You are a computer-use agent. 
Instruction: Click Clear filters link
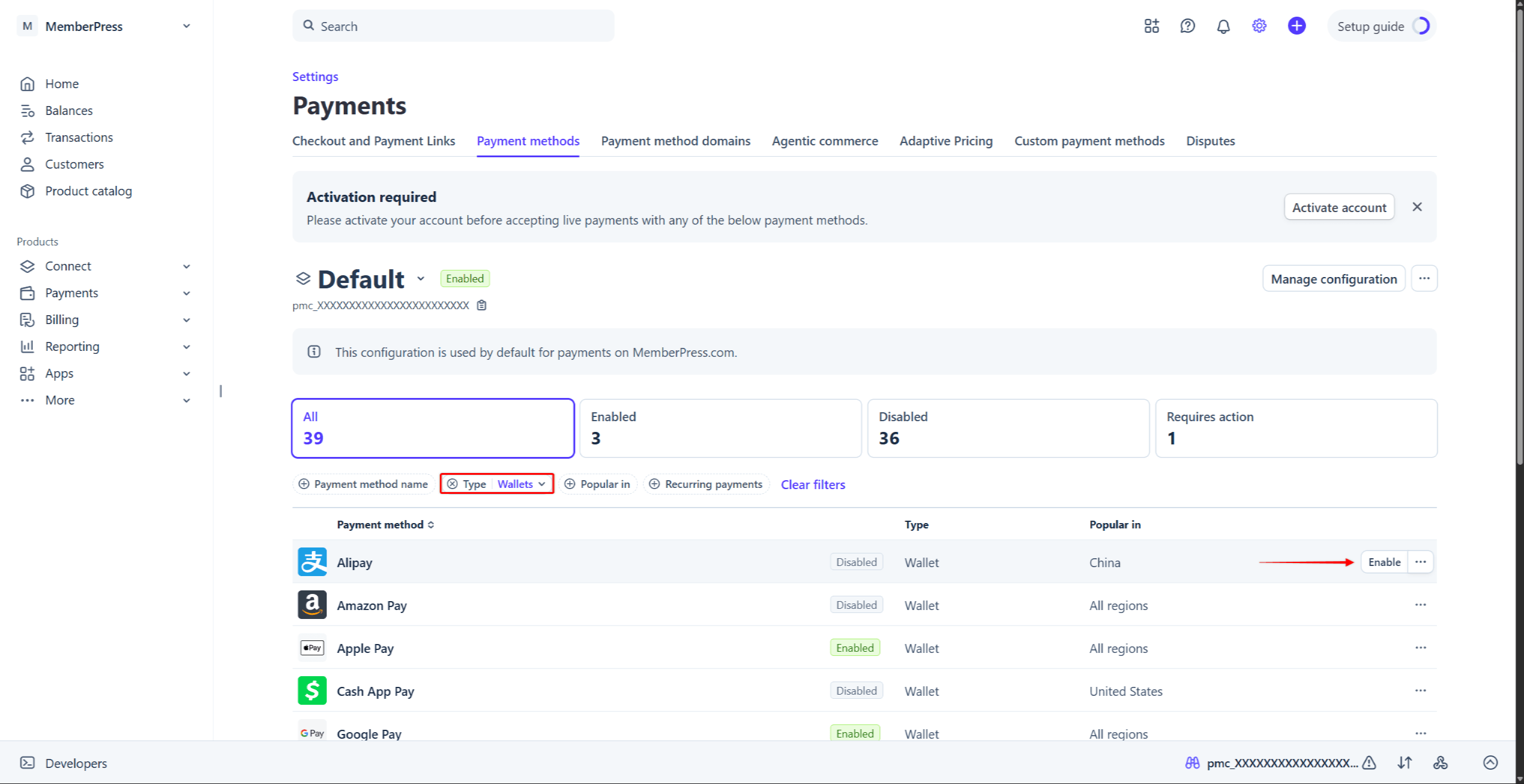[812, 484]
